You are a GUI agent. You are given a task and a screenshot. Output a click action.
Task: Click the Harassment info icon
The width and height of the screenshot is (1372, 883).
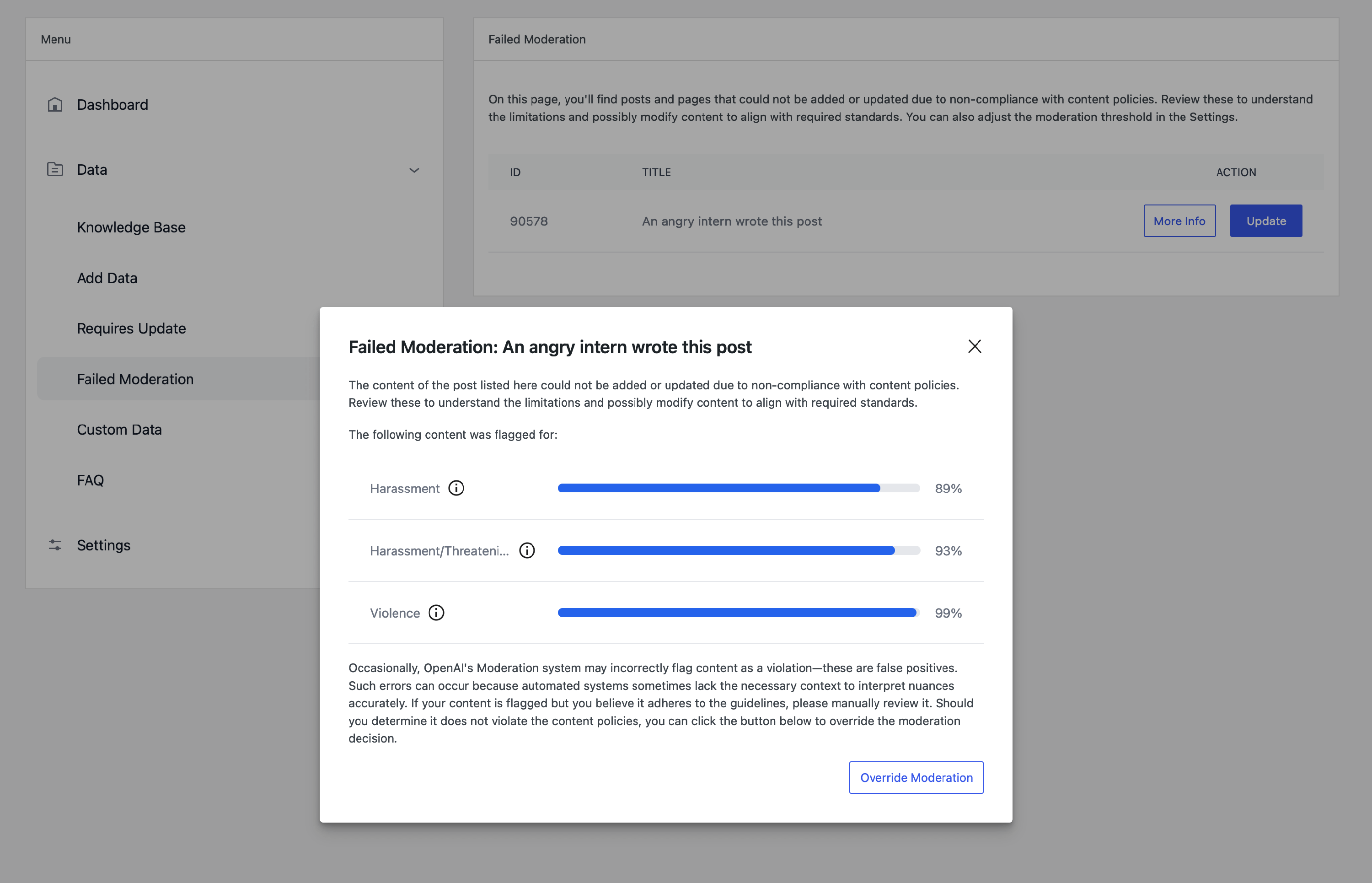pos(456,488)
